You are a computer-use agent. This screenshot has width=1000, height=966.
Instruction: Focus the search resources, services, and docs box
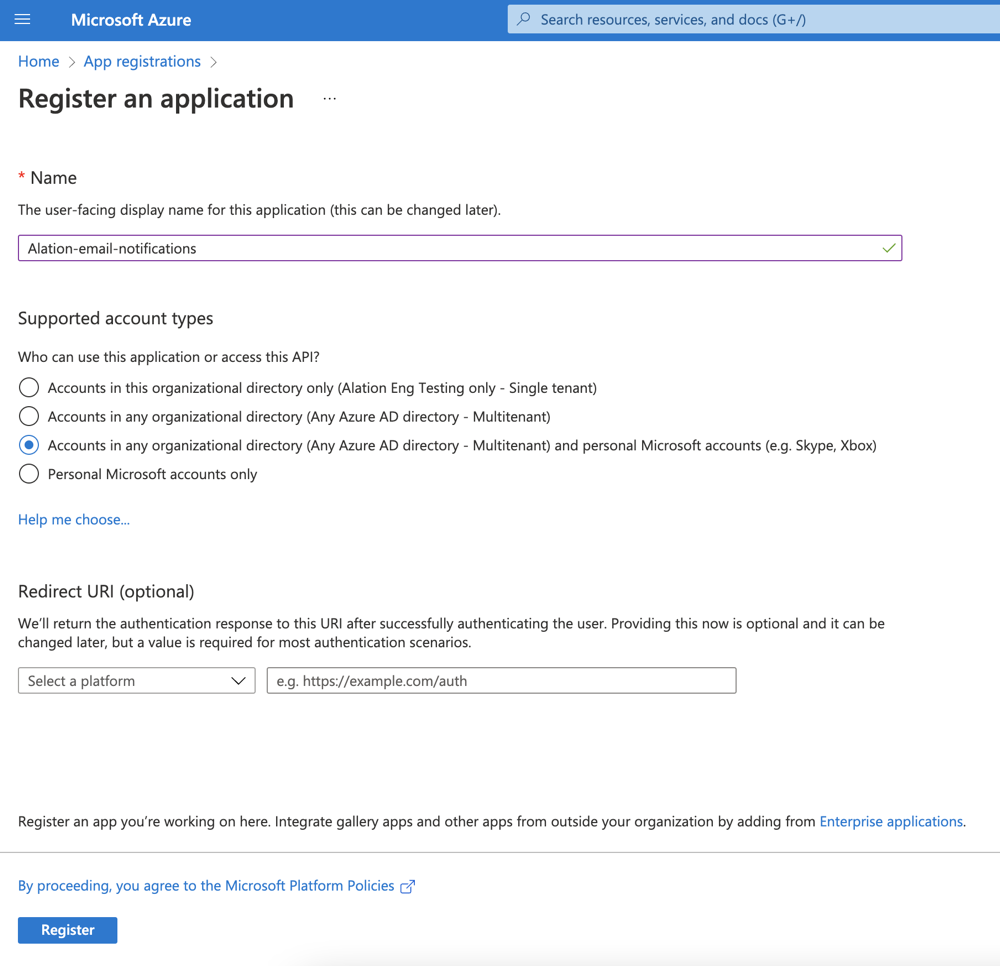753,20
